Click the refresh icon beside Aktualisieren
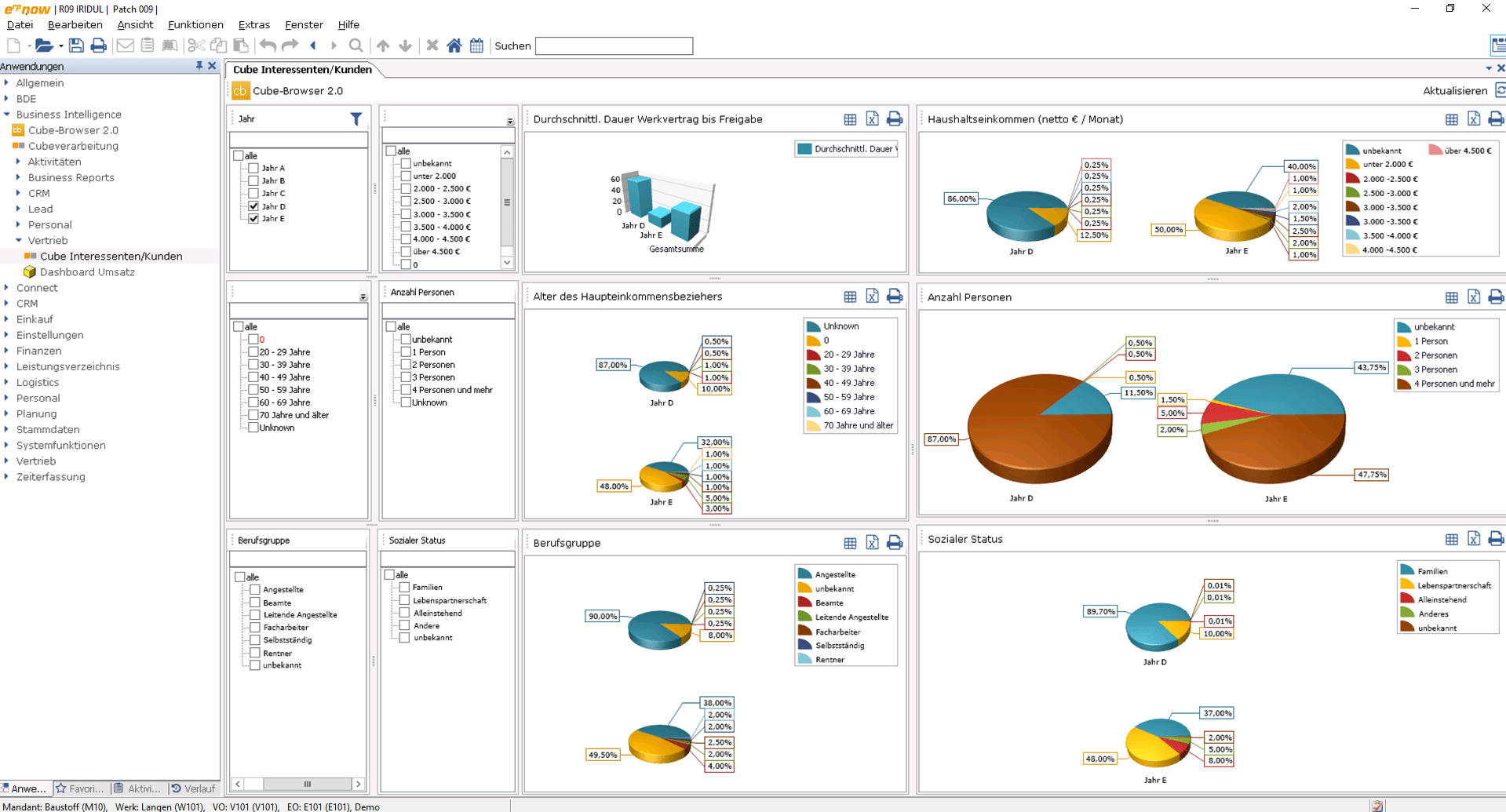This screenshot has width=1506, height=812. pyautogui.click(x=1500, y=90)
